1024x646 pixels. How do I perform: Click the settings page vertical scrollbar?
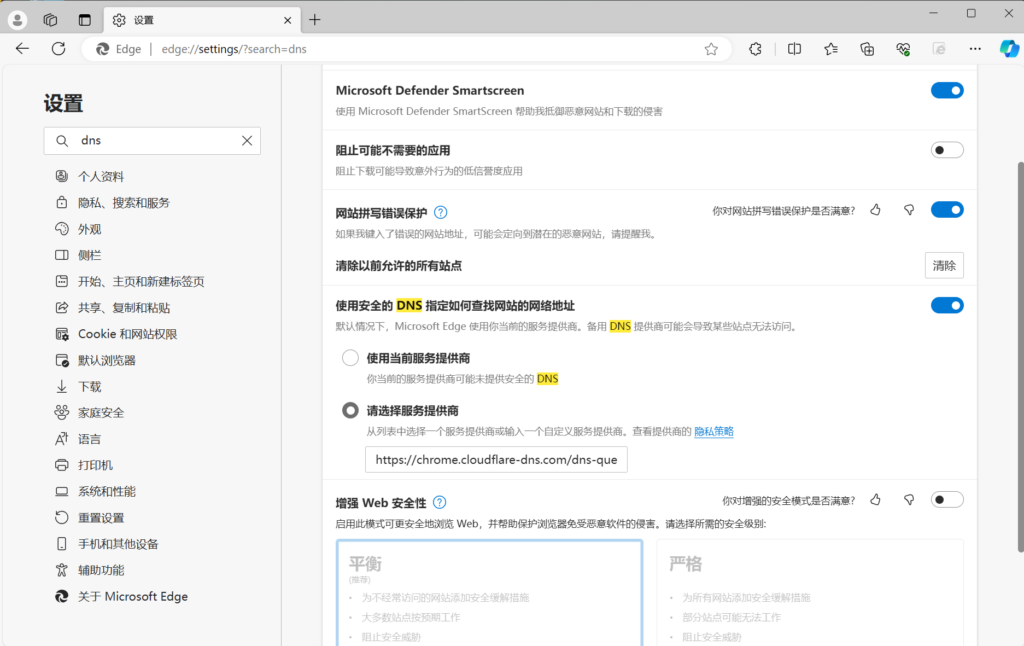coord(1020,356)
